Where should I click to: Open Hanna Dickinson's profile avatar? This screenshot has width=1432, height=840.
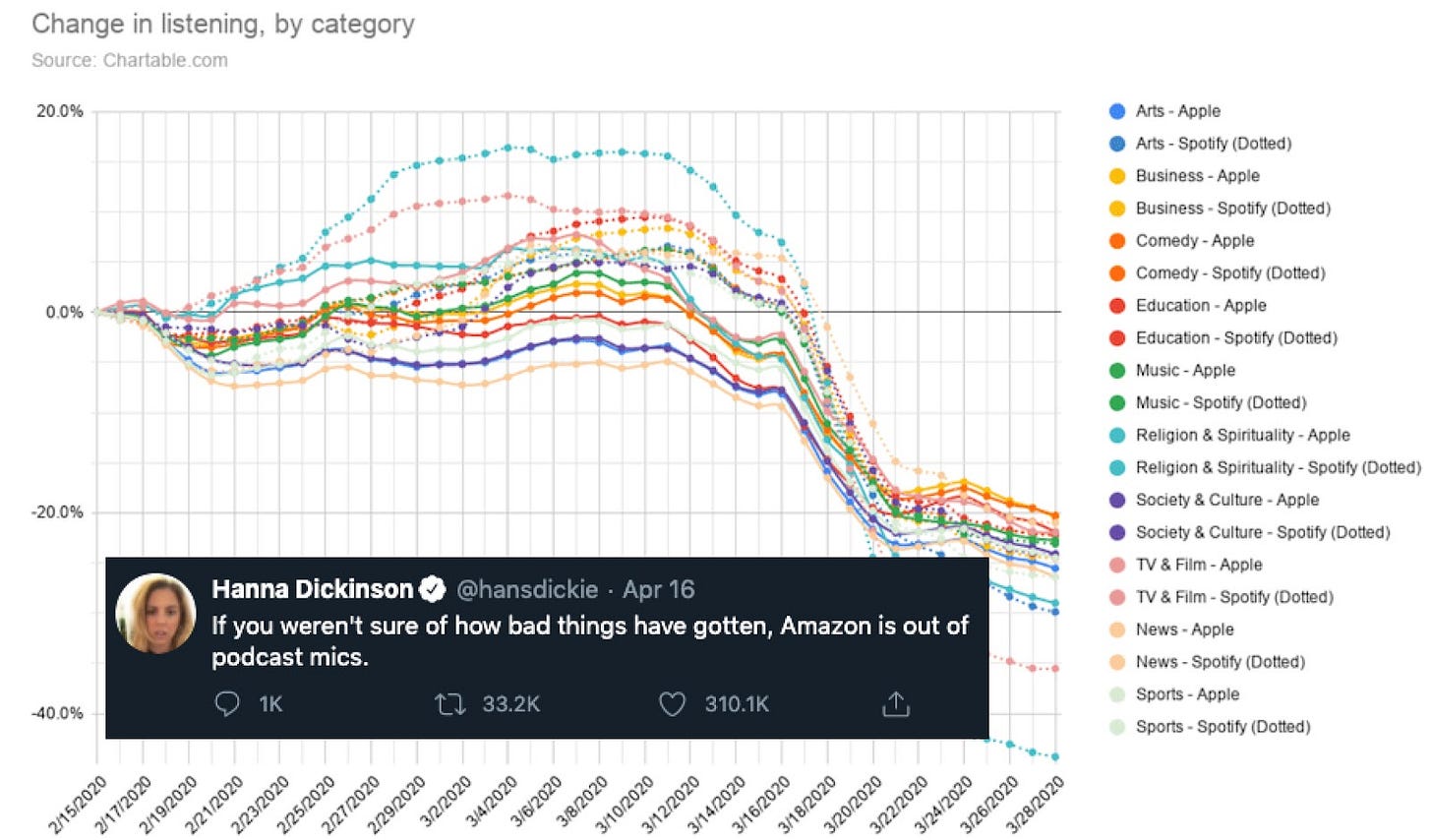pyautogui.click(x=155, y=613)
